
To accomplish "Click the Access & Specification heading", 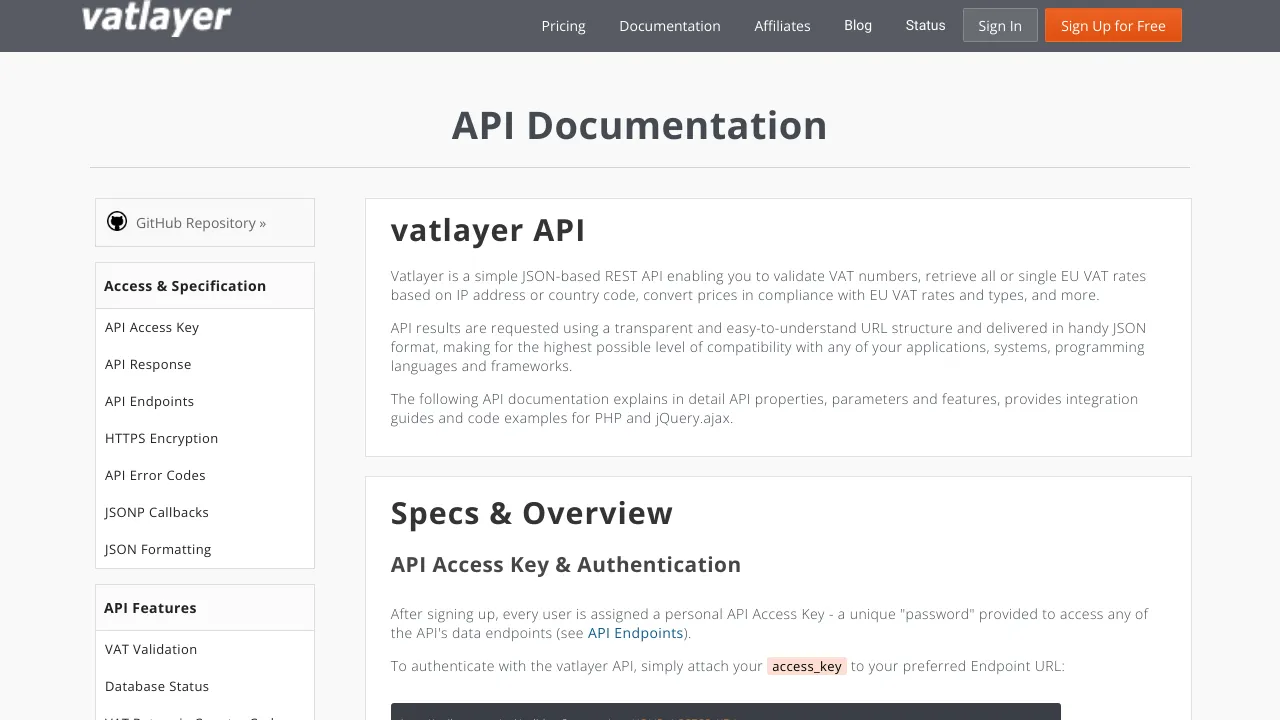I will point(185,286).
